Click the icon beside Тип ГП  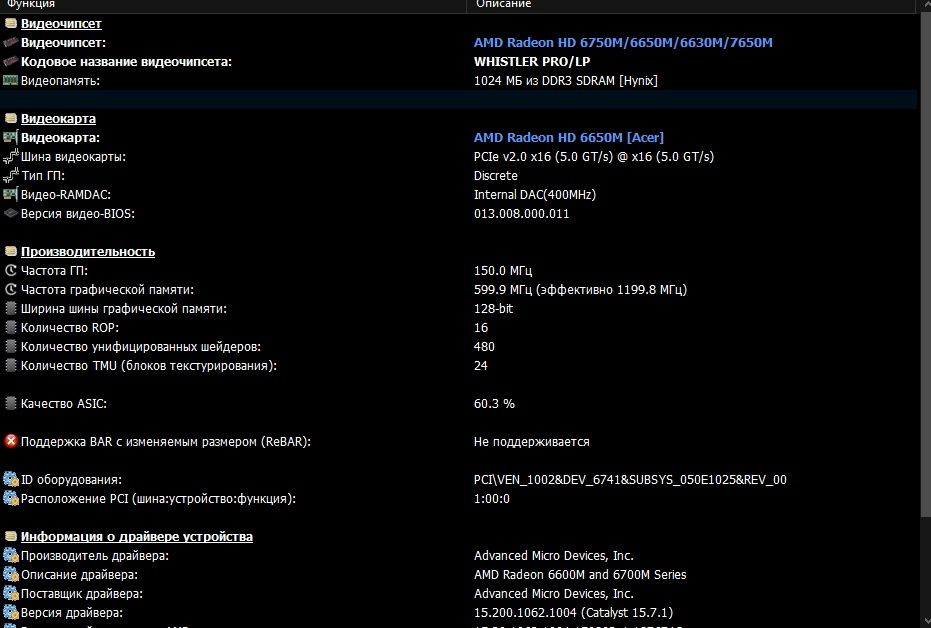click(11, 175)
